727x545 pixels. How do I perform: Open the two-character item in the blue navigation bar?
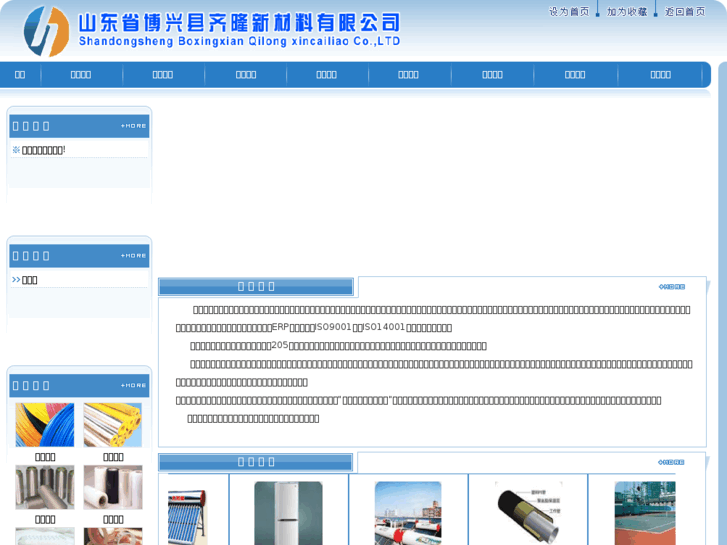pos(20,75)
